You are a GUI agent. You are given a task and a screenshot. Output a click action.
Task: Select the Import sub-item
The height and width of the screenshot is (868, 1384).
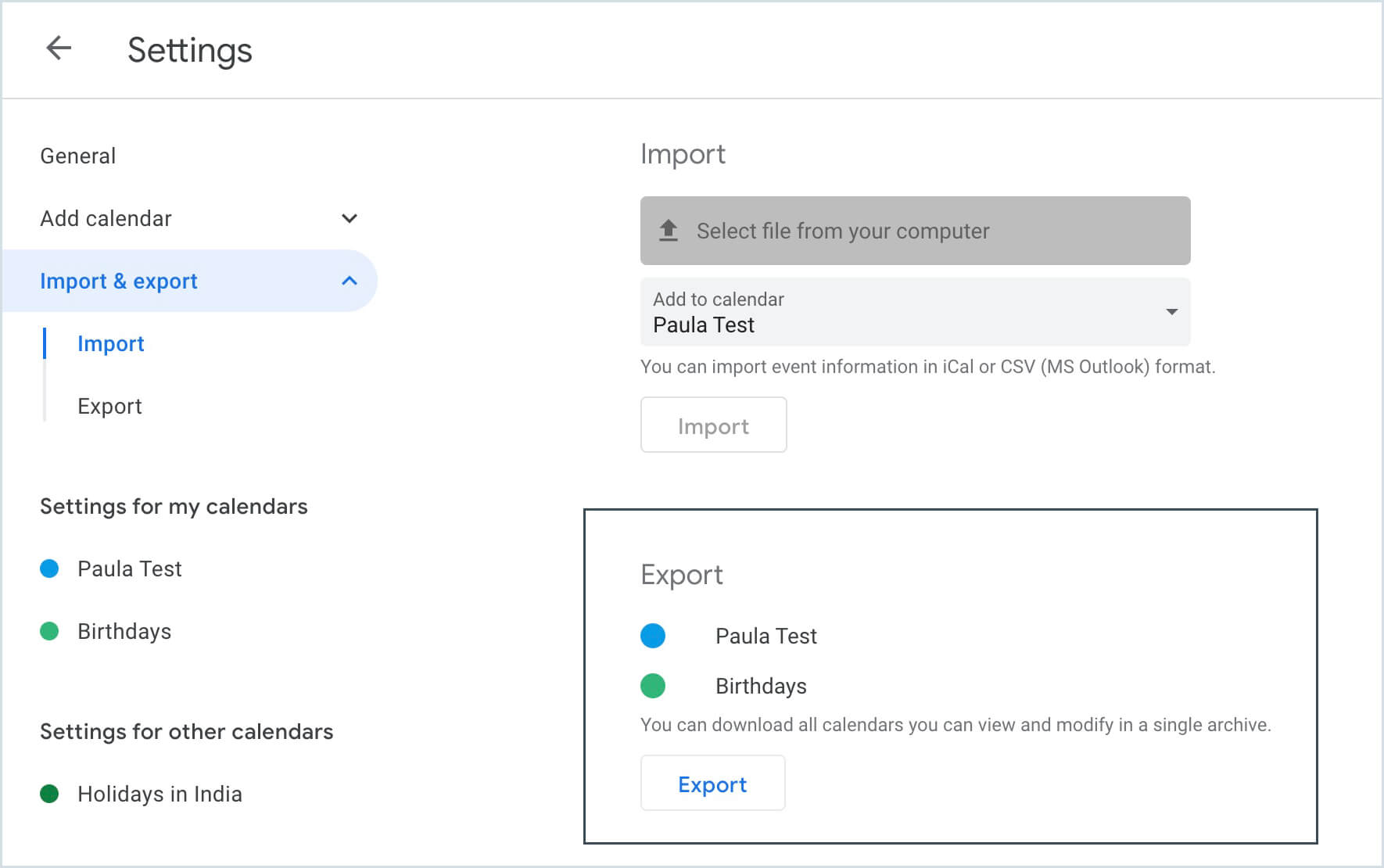110,343
